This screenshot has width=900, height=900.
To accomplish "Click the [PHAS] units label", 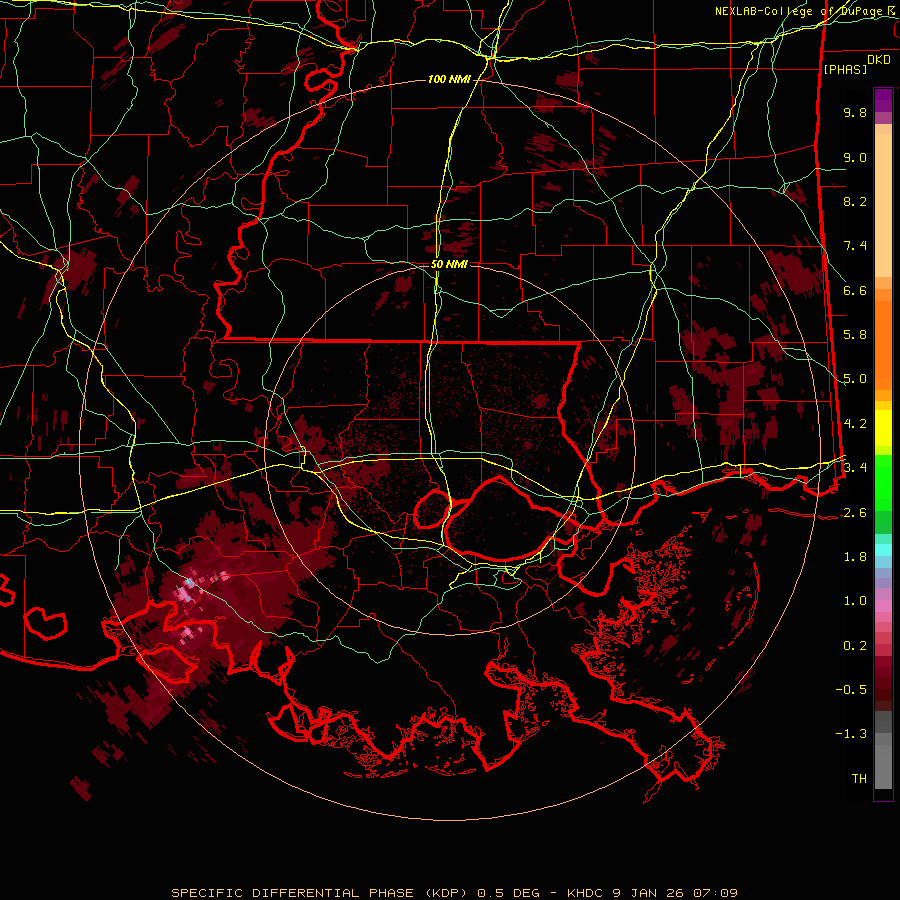I will tap(845, 69).
